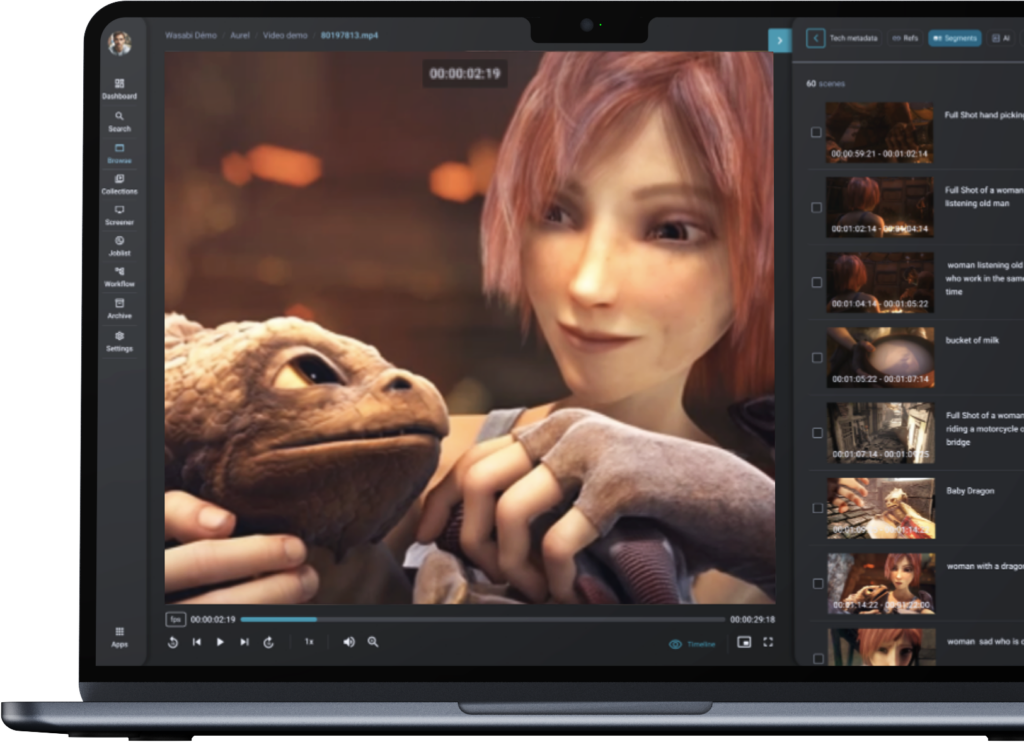Mute the player volume
Image resolution: width=1024 pixels, height=742 pixels.
tap(349, 642)
